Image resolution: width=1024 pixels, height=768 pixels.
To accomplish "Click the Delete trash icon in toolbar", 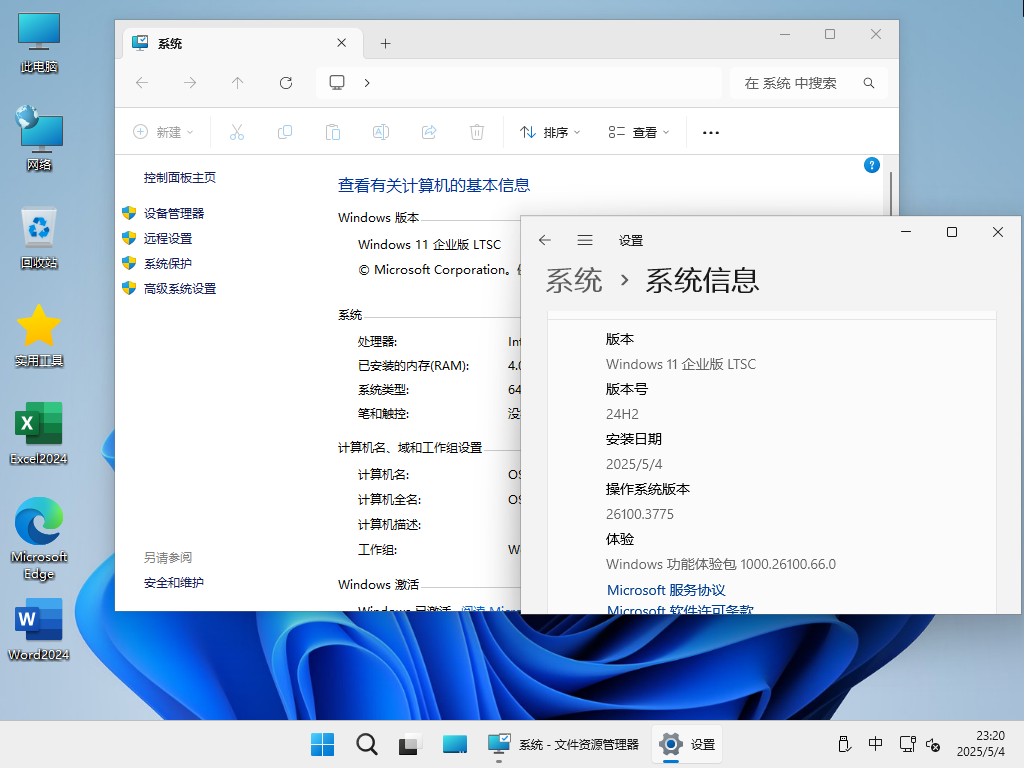I will (x=477, y=133).
